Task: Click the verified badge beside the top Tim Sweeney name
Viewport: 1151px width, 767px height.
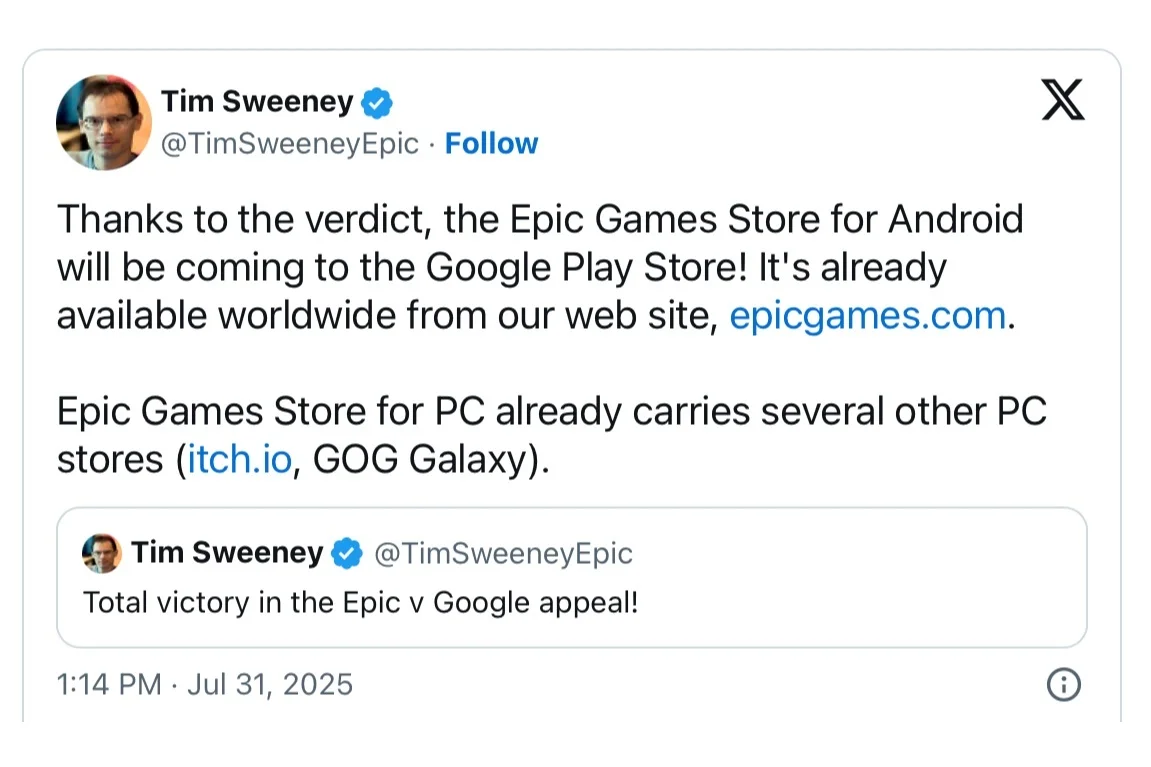Action: 377,102
